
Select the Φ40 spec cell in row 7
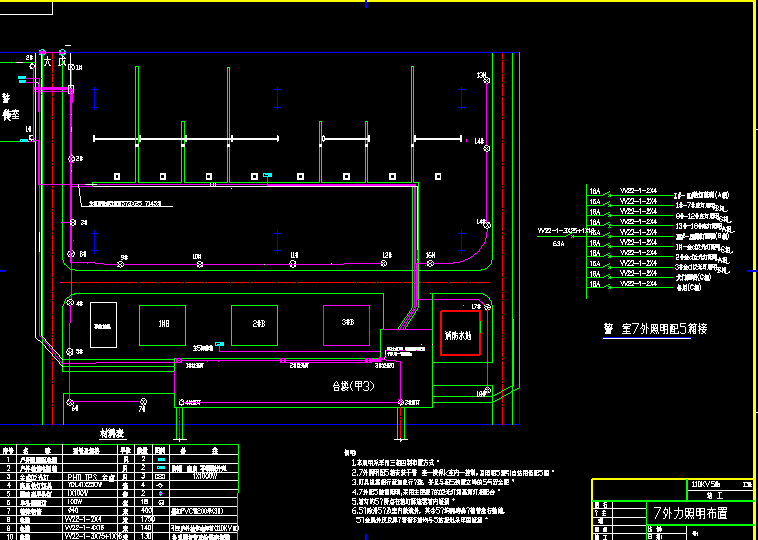[74, 510]
